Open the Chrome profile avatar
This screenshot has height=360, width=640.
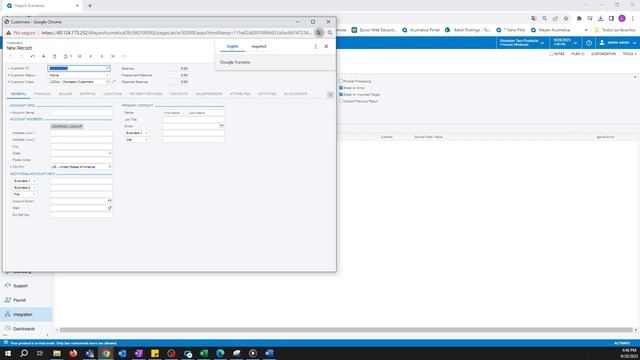622,18
